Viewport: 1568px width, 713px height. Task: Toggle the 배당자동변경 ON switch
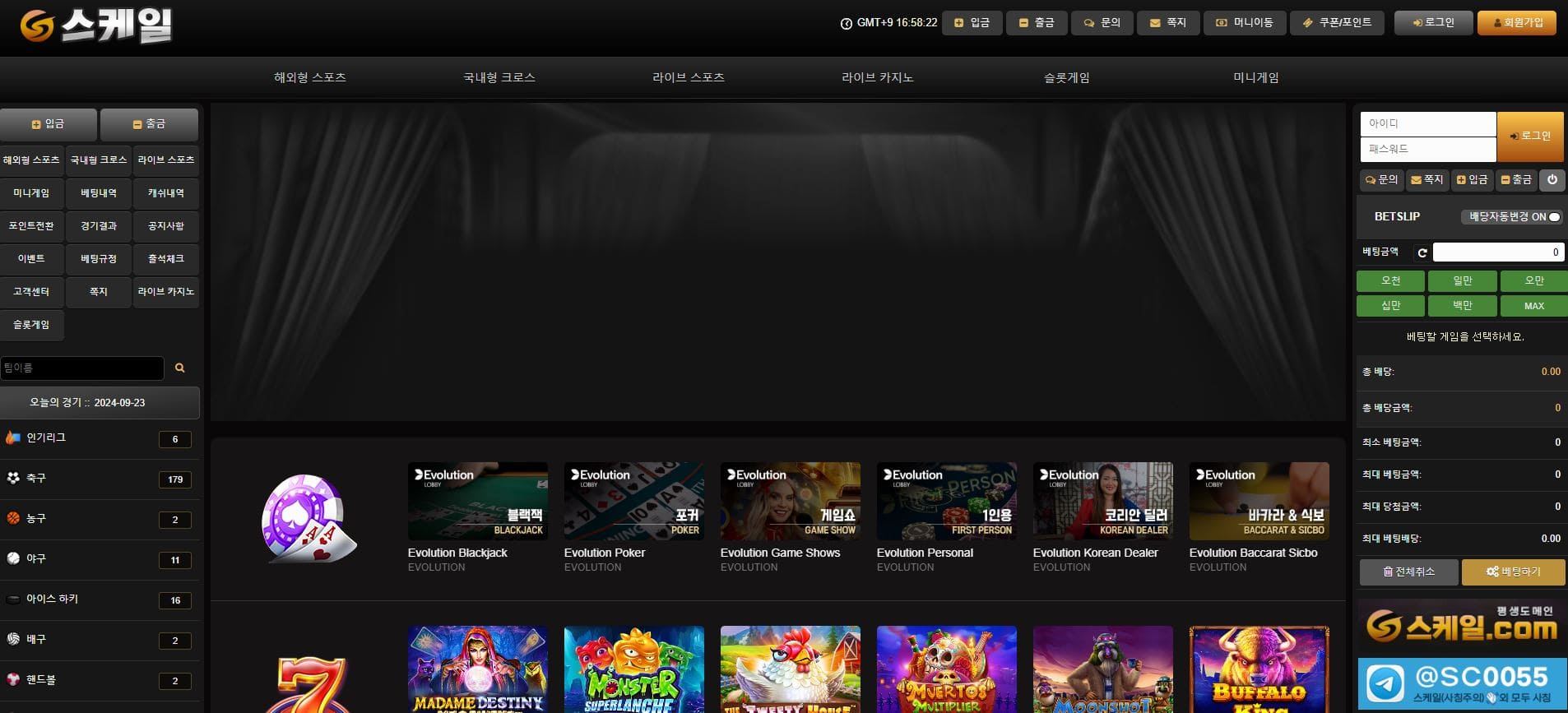coord(1511,217)
